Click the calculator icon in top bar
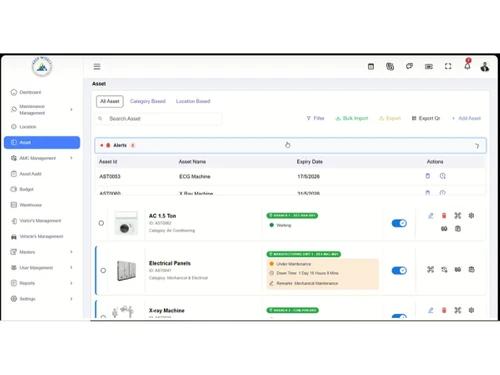 (x=390, y=67)
